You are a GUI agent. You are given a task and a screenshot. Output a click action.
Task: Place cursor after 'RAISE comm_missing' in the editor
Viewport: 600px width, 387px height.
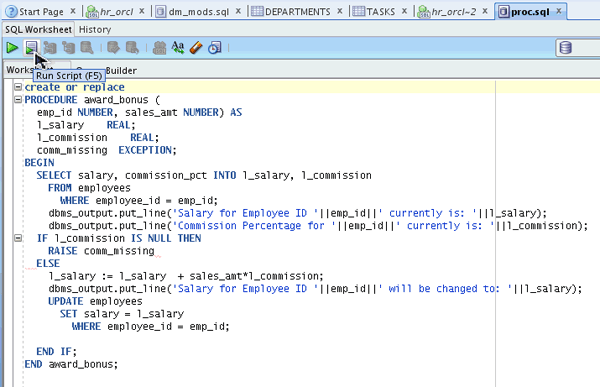[x=155, y=251]
